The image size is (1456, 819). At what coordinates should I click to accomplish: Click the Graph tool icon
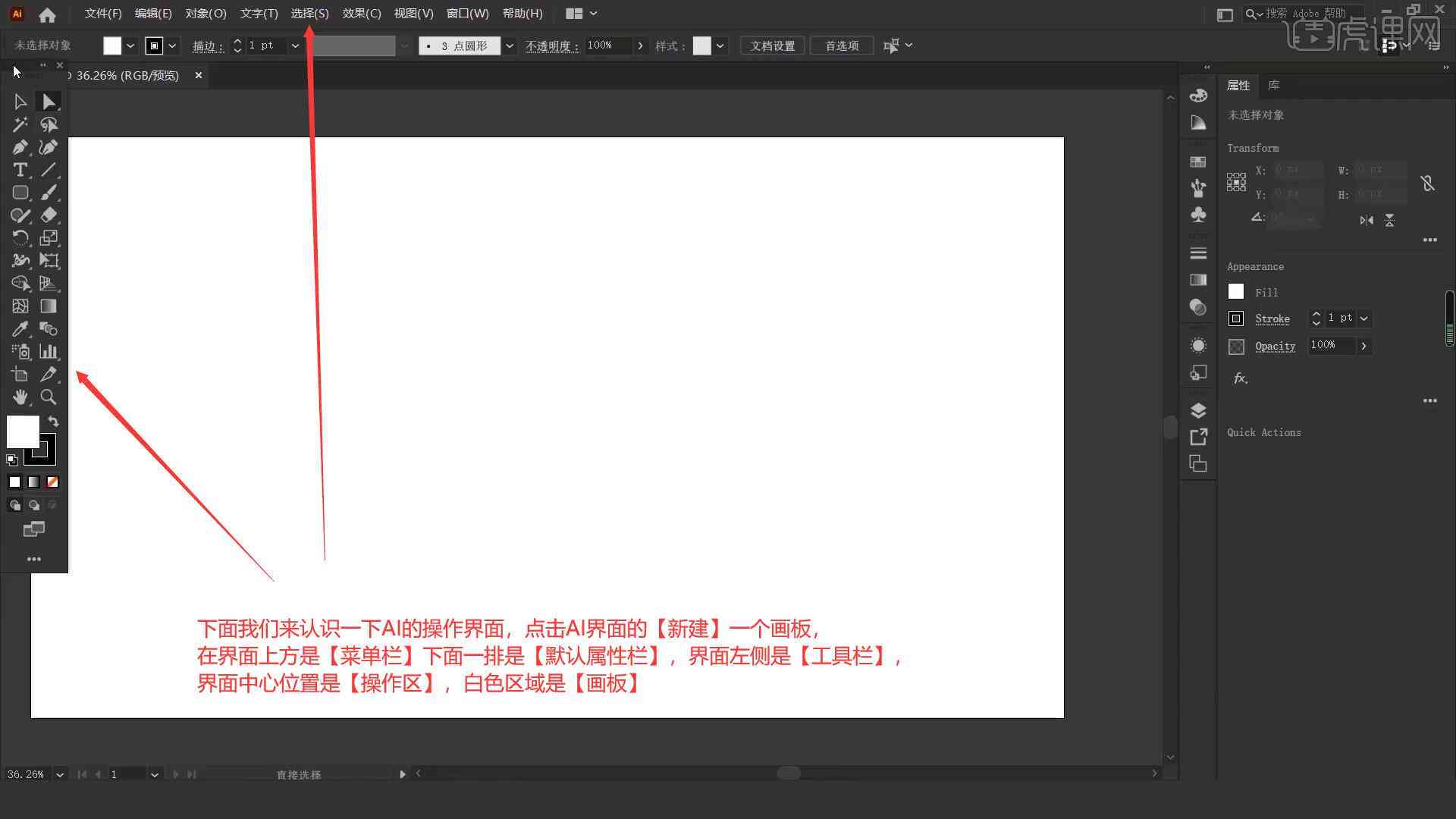pyautogui.click(x=48, y=351)
